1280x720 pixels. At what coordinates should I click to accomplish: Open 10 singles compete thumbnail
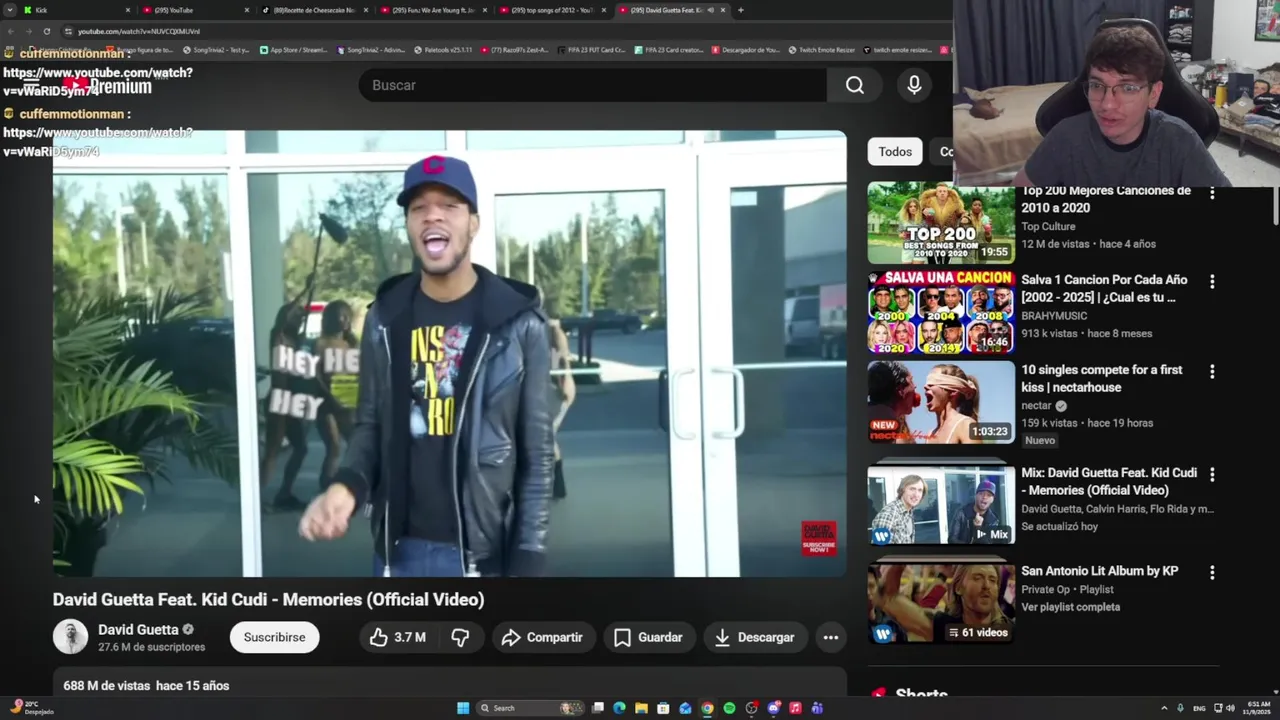pos(941,402)
